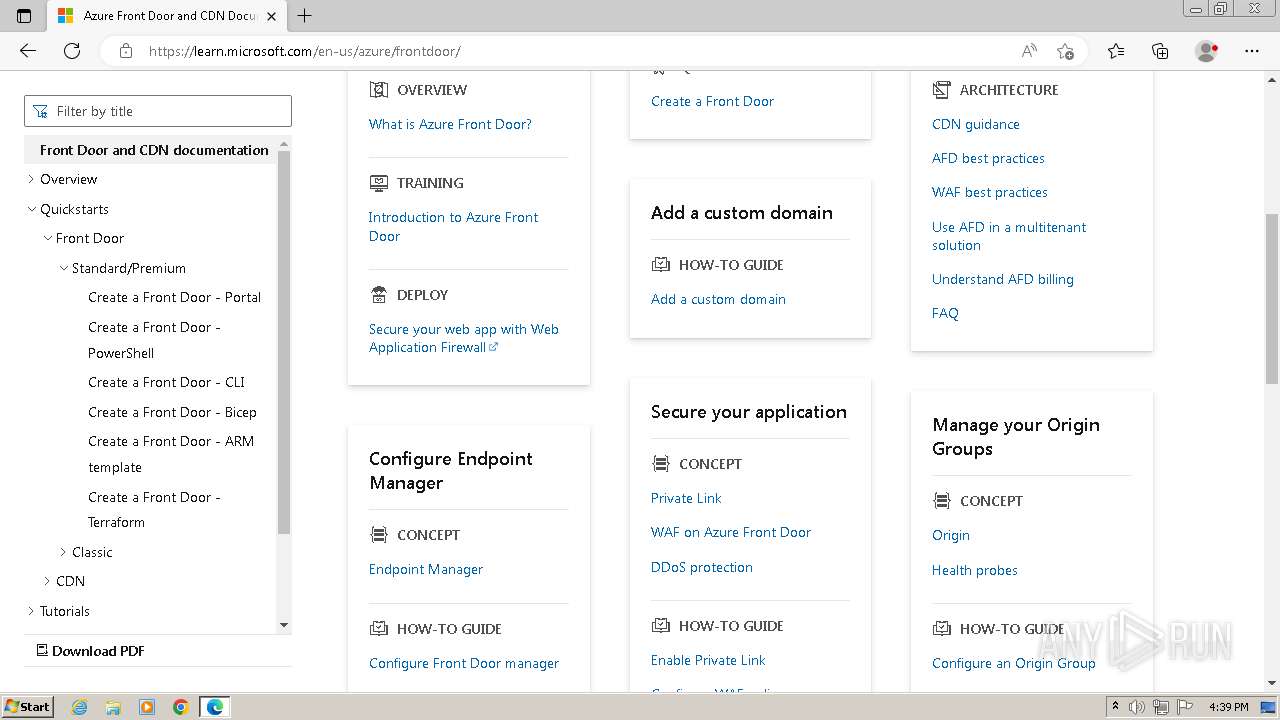
Task: Open a new tab with the plus button
Action: [305, 16]
